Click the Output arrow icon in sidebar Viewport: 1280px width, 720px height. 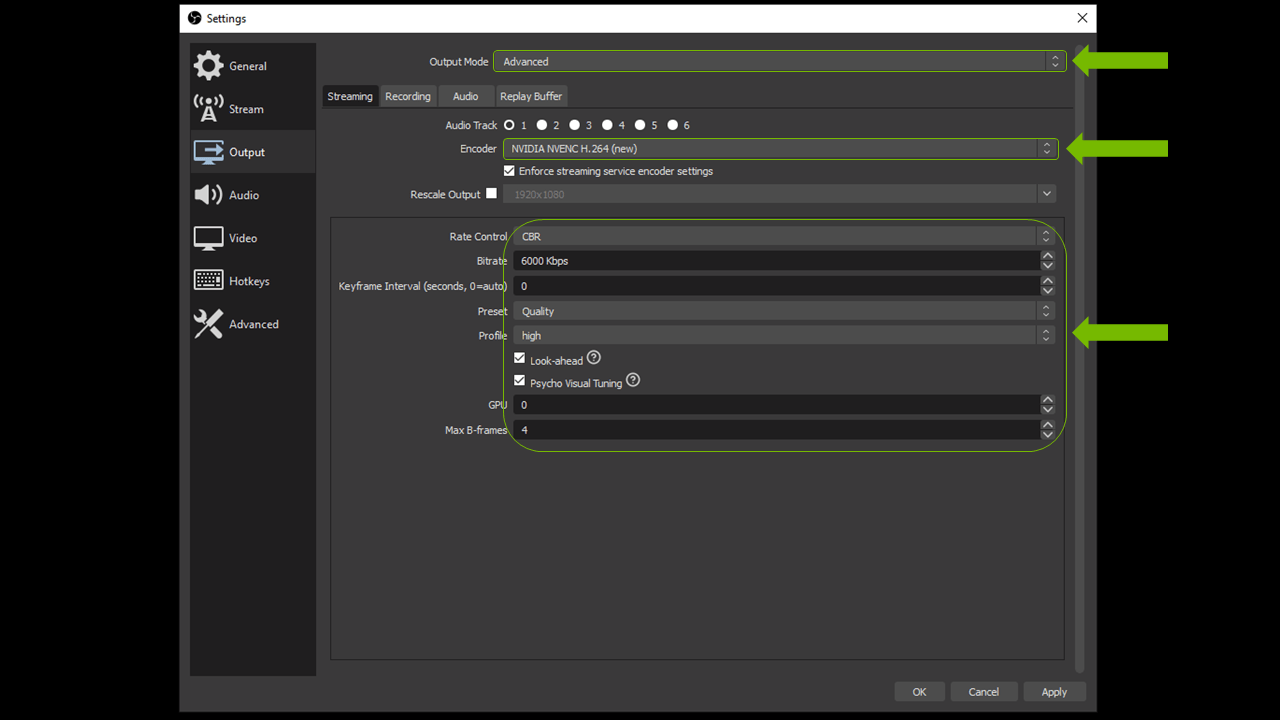click(208, 151)
